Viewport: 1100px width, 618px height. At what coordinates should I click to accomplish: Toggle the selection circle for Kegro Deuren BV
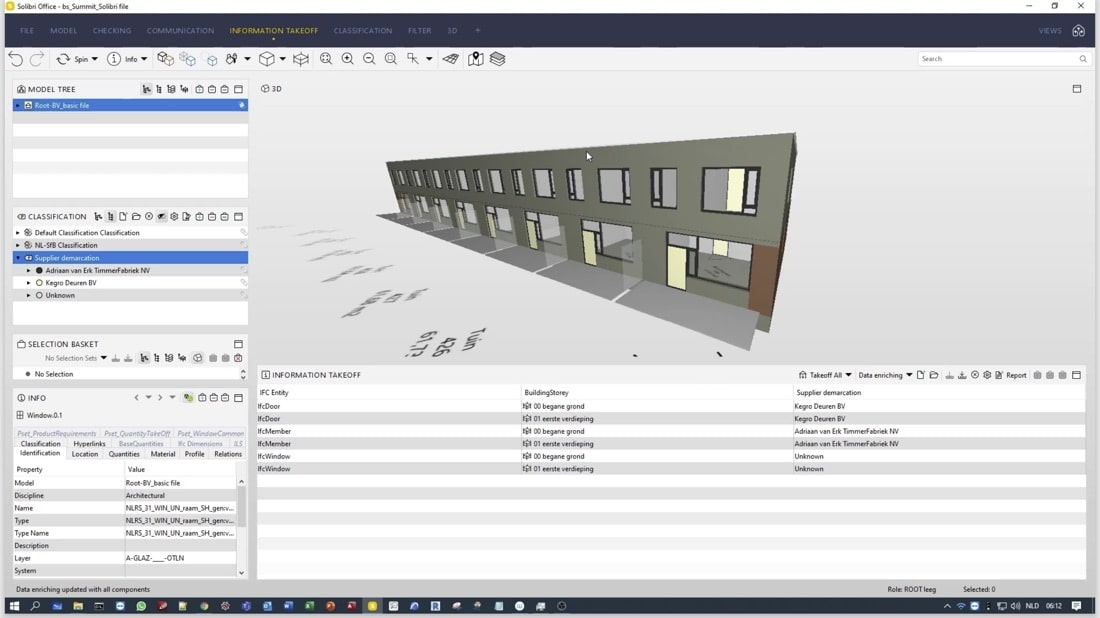[x=40, y=283]
